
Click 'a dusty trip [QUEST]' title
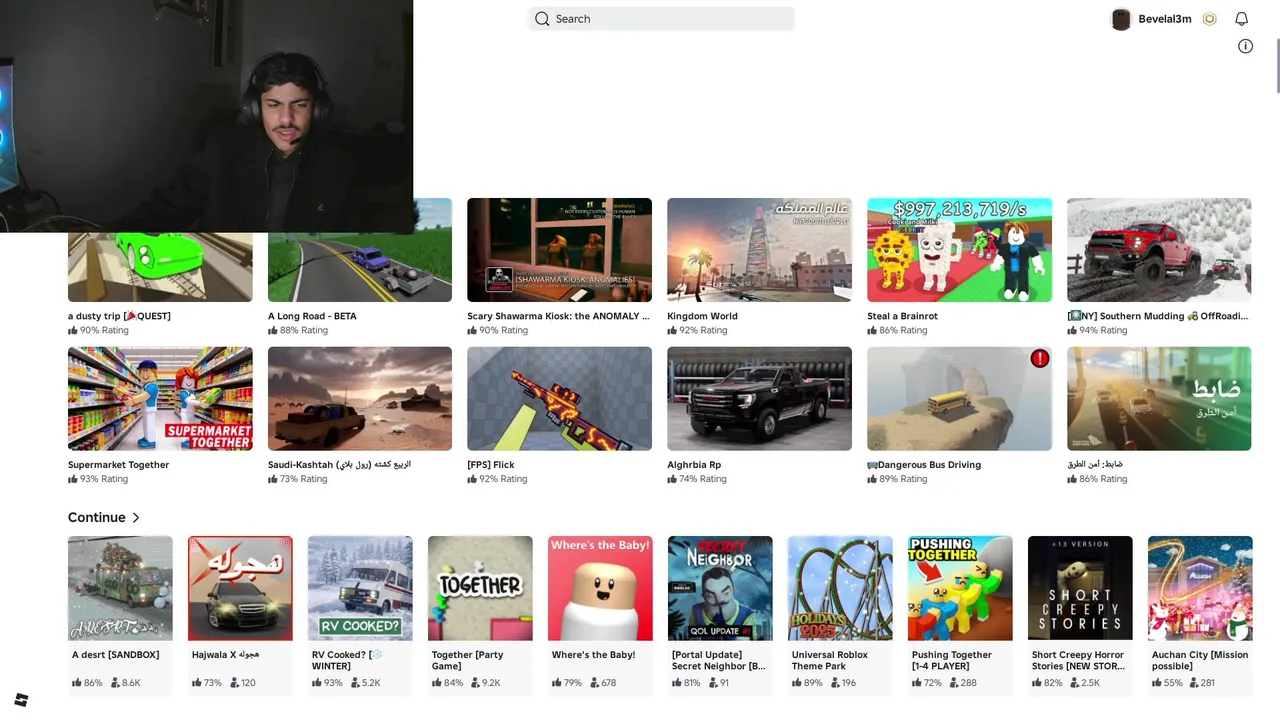tap(119, 316)
